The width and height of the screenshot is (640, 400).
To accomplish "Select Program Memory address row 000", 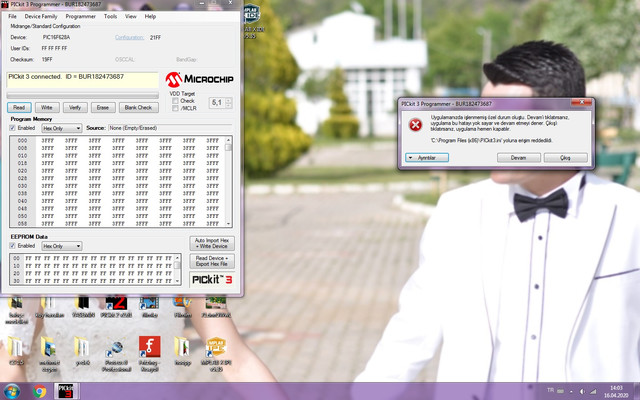I will (22, 140).
